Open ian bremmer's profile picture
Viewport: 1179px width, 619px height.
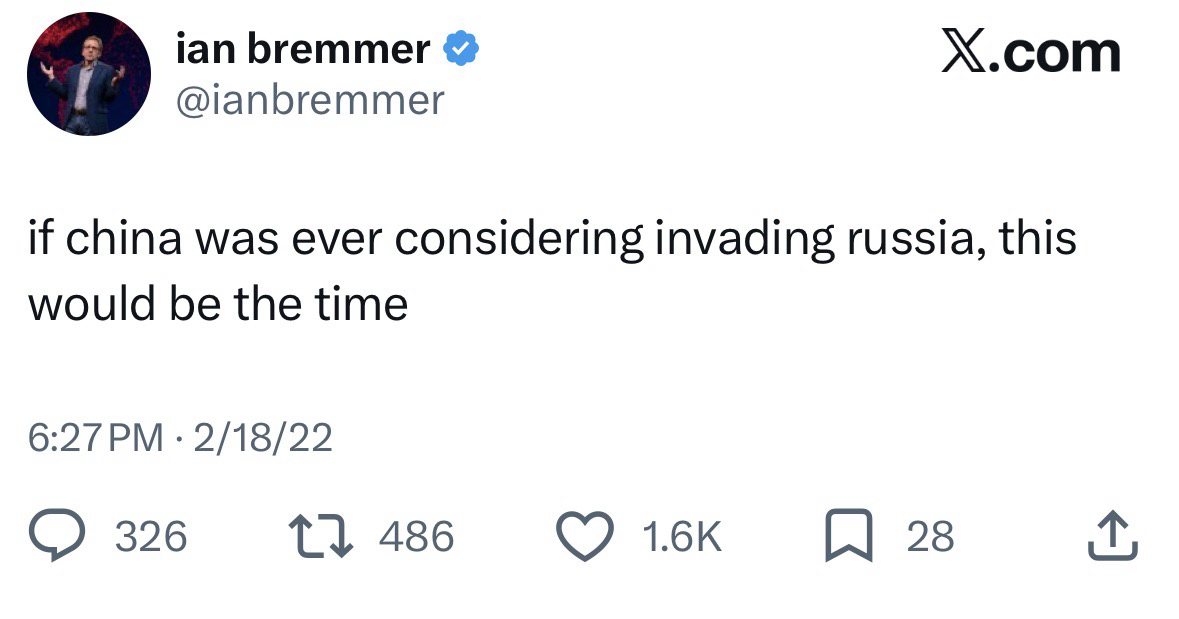pos(89,75)
